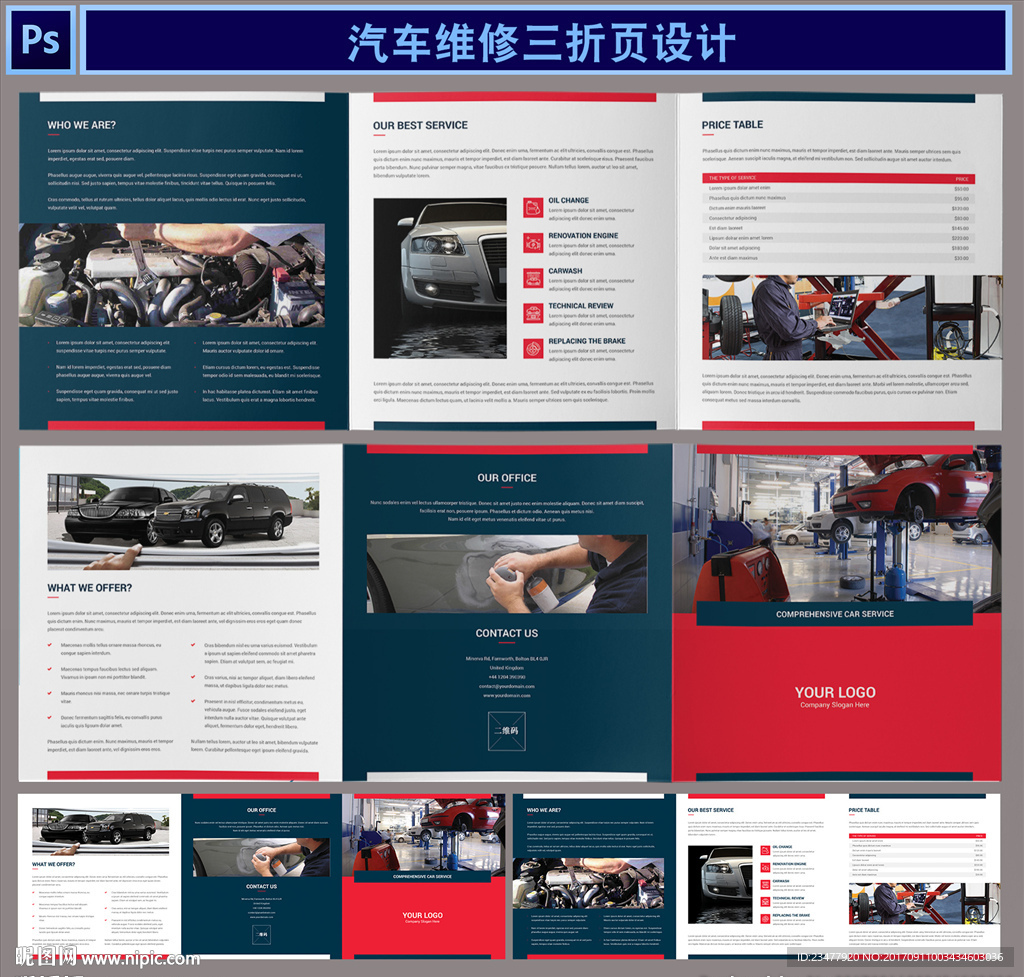Click the large red Renovation Engine icon
The width and height of the screenshot is (1024, 977).
pos(533,243)
